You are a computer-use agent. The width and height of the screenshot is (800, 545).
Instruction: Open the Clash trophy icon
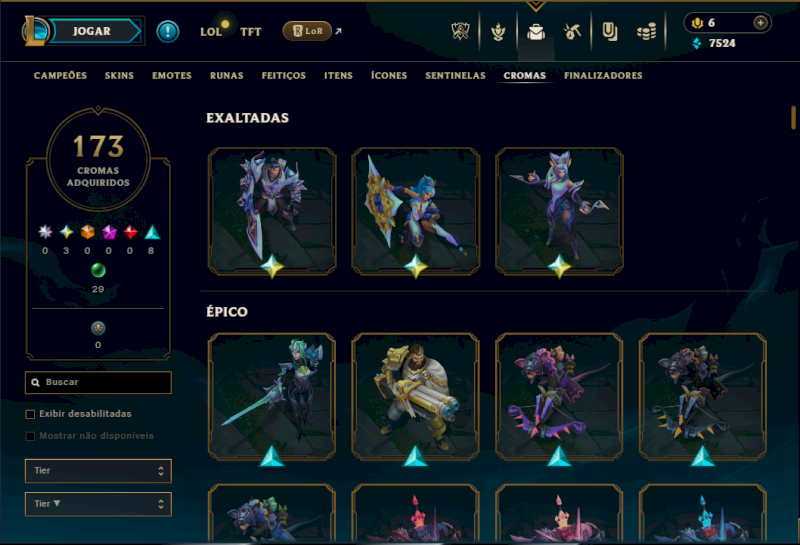[x=460, y=32]
